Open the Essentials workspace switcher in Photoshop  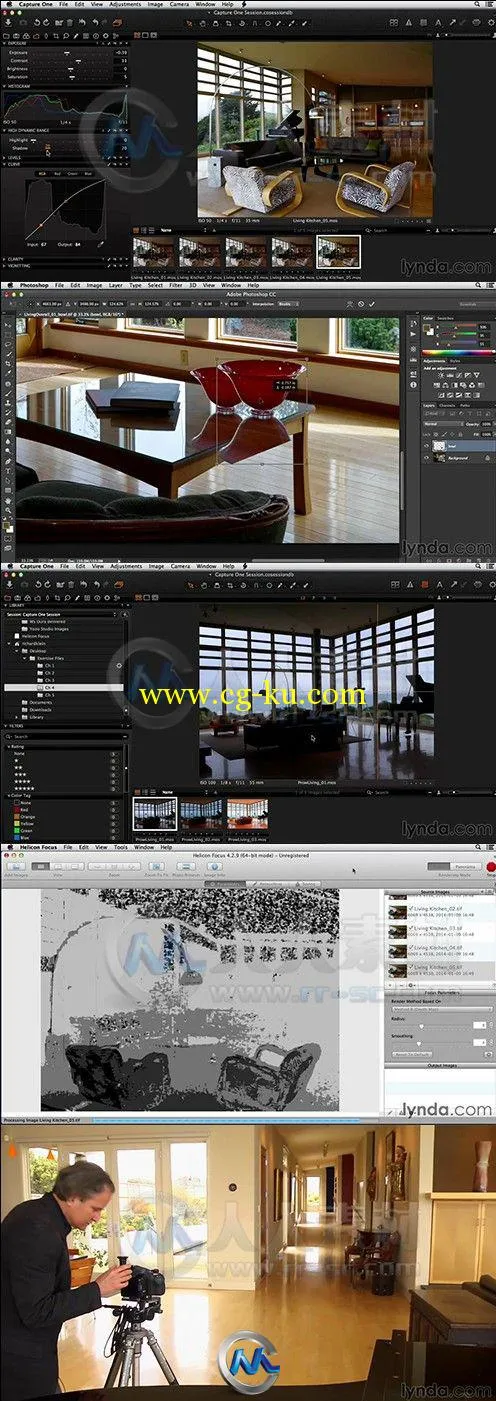coord(468,303)
